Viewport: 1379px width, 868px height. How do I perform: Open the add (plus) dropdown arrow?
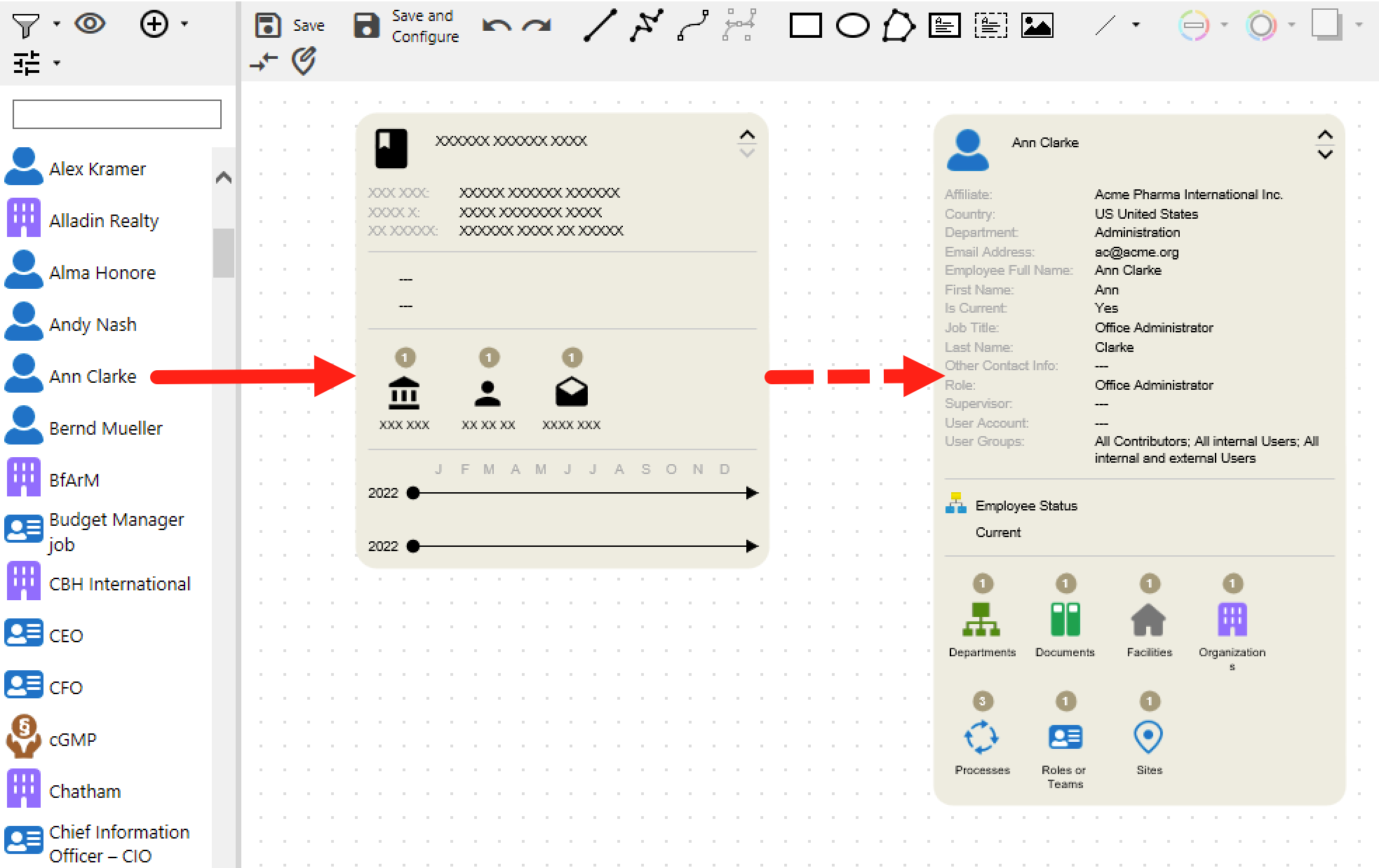184,24
